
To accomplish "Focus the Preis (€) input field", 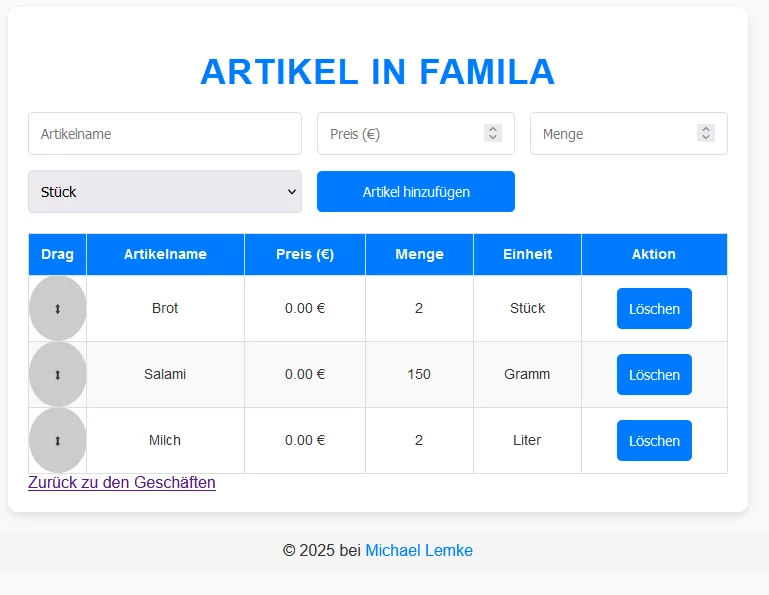I will point(416,133).
